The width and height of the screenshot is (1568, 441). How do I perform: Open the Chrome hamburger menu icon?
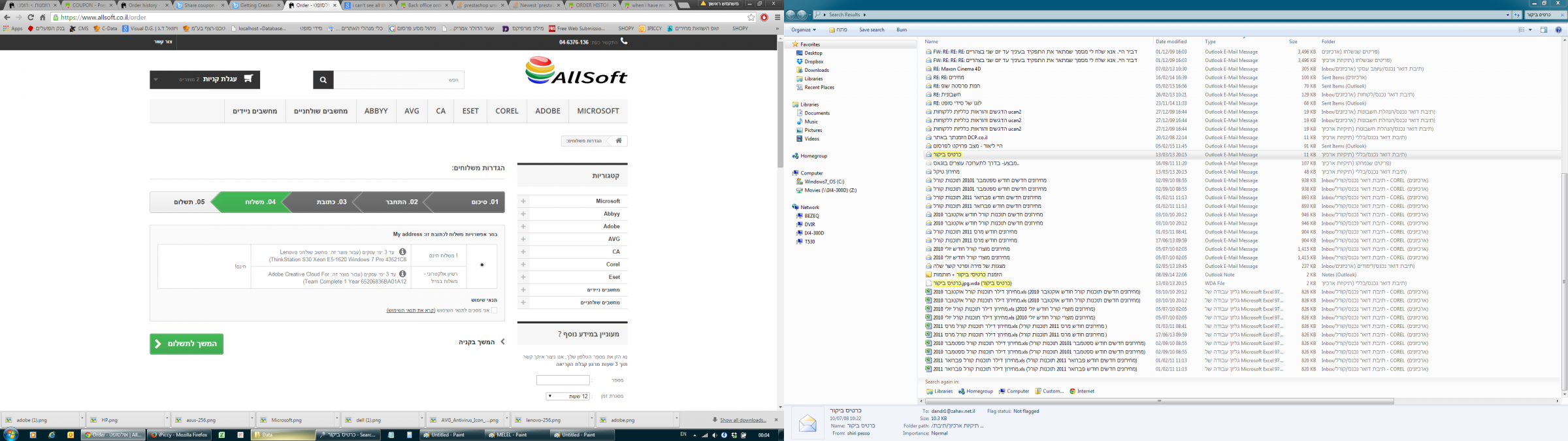click(777, 18)
